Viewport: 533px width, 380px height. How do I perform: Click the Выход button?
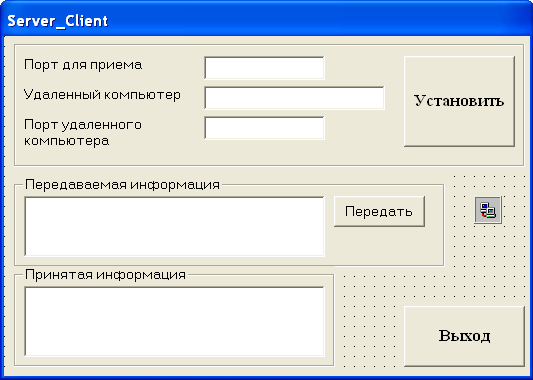click(464, 336)
